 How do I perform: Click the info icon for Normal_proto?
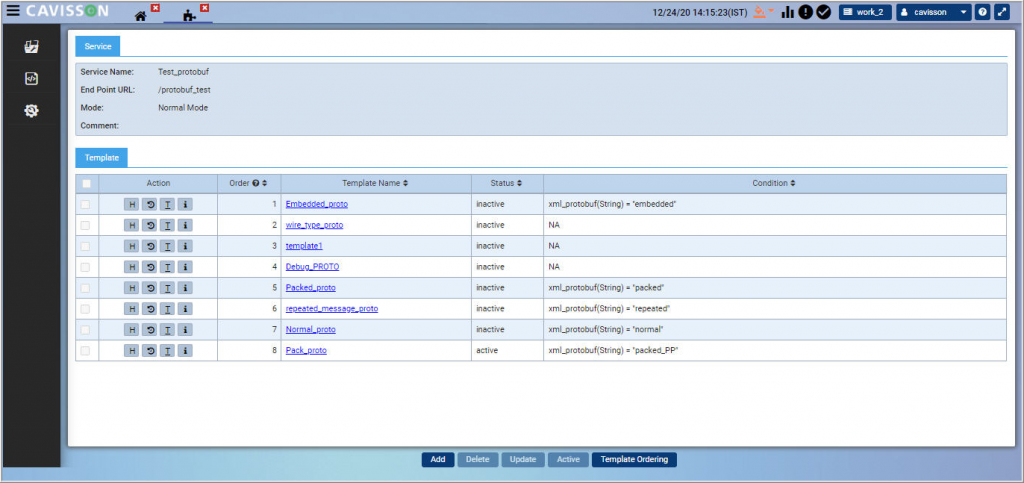185,330
